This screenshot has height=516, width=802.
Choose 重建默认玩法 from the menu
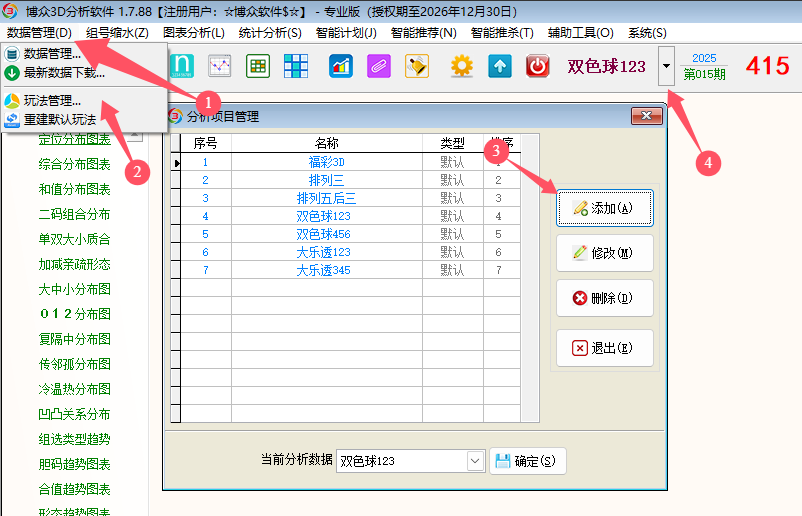pyautogui.click(x=60, y=119)
